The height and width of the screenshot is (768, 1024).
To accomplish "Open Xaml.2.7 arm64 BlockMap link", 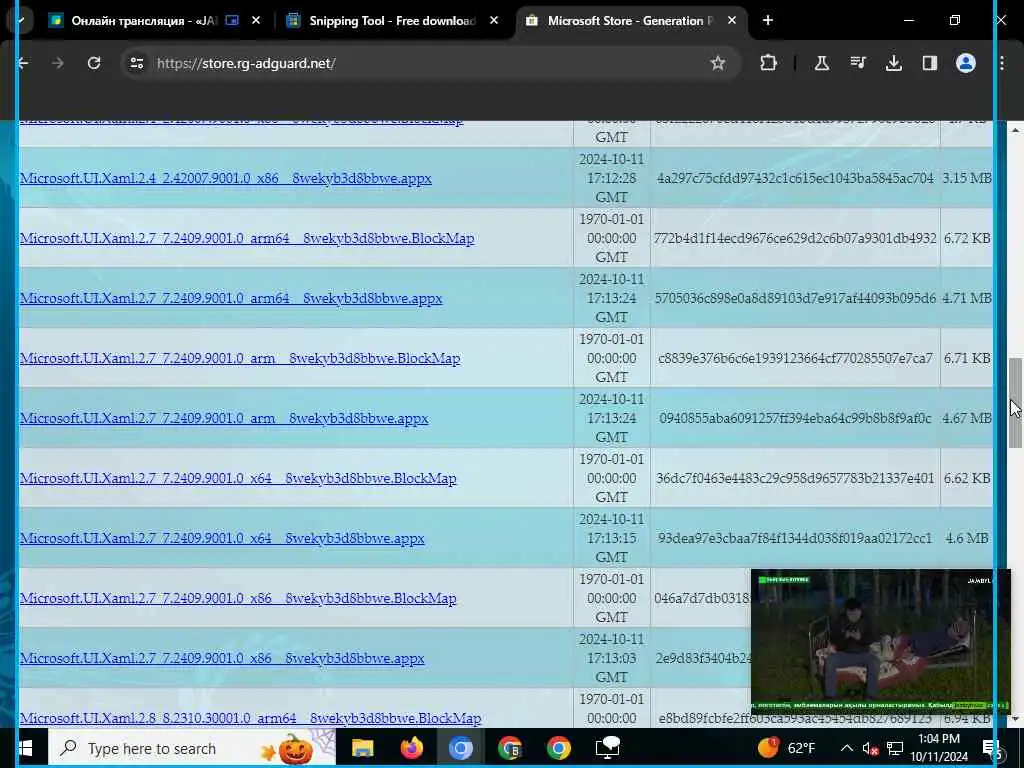I will 247,238.
